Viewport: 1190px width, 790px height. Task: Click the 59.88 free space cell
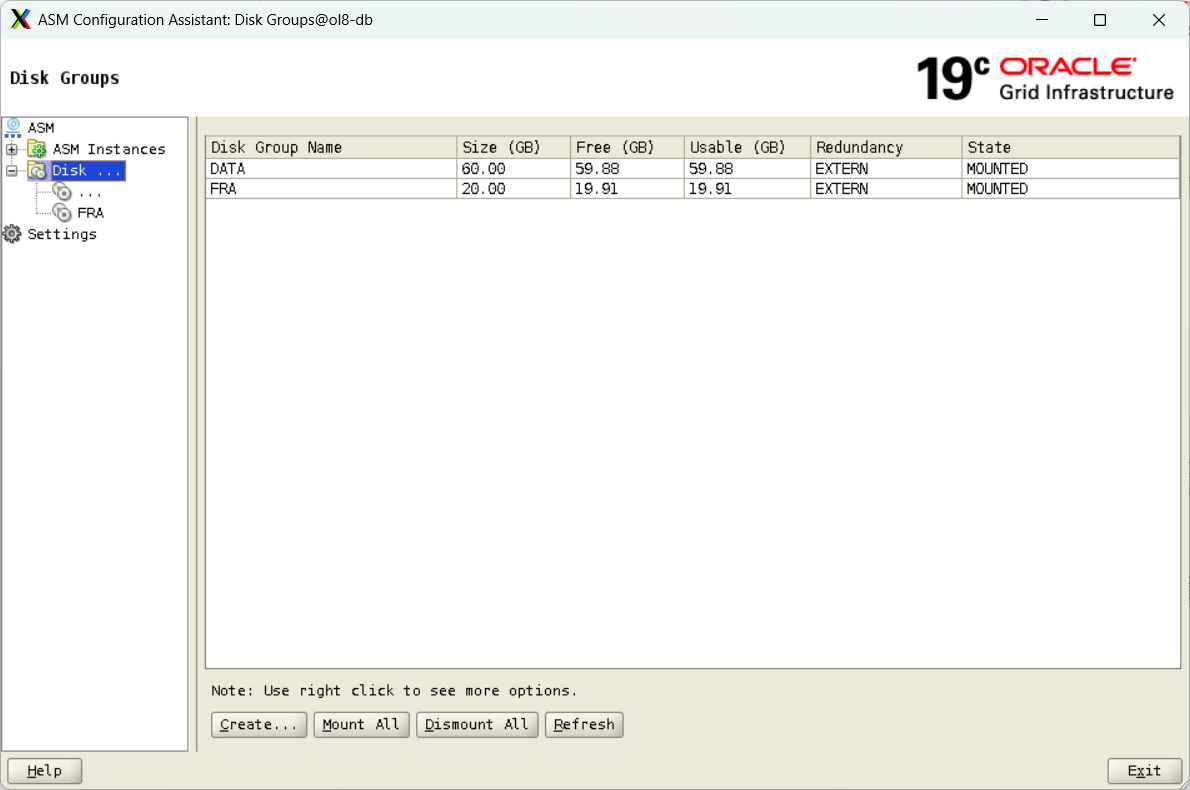(x=628, y=168)
